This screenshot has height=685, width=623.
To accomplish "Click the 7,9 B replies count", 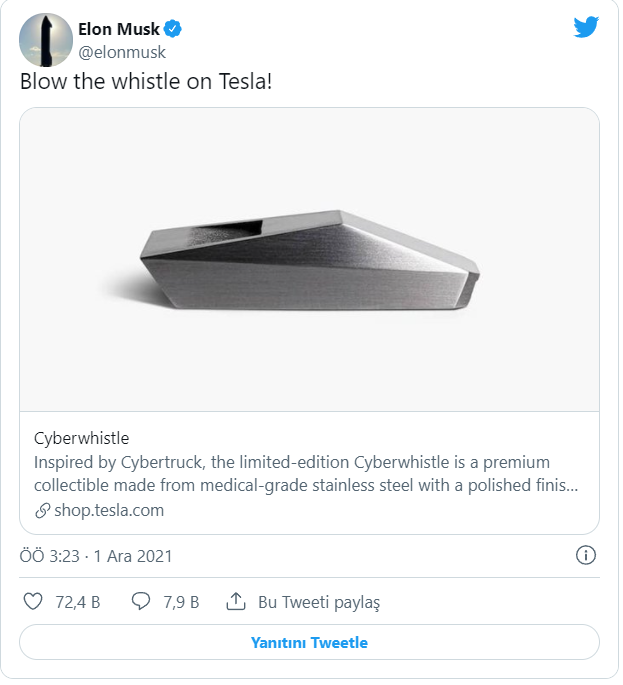I will [180, 602].
